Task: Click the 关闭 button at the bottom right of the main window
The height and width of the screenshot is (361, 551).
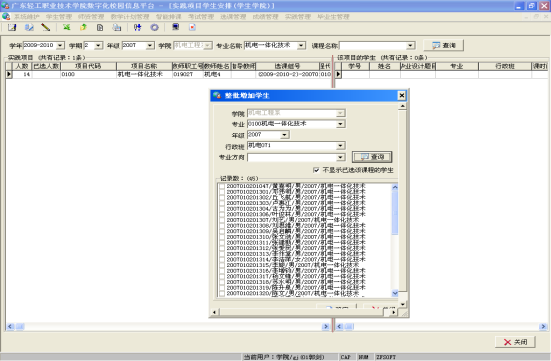Action: 515,342
